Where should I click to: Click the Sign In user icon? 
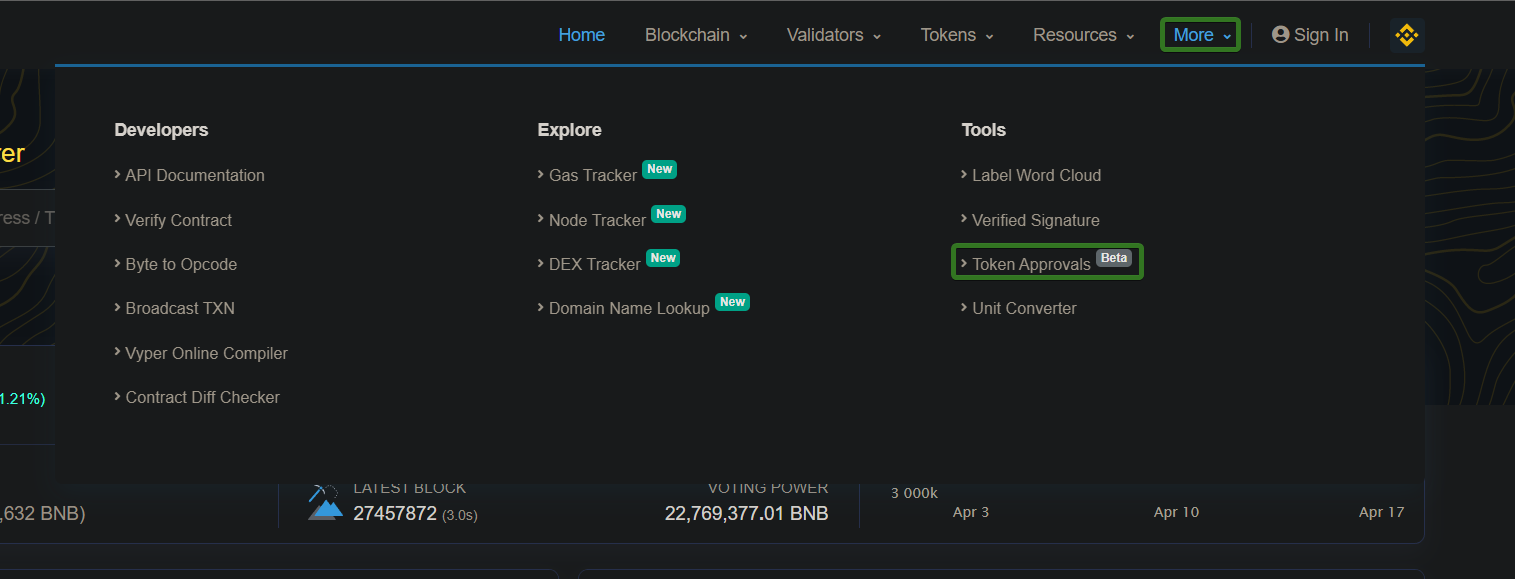[x=1280, y=35]
